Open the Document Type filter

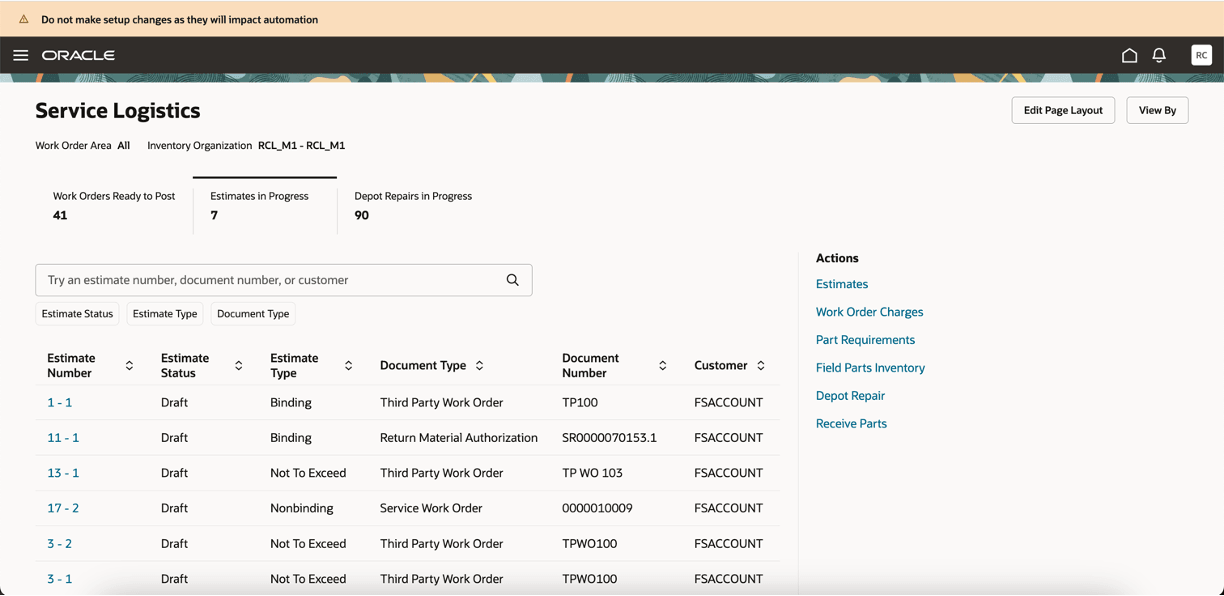pyautogui.click(x=252, y=313)
